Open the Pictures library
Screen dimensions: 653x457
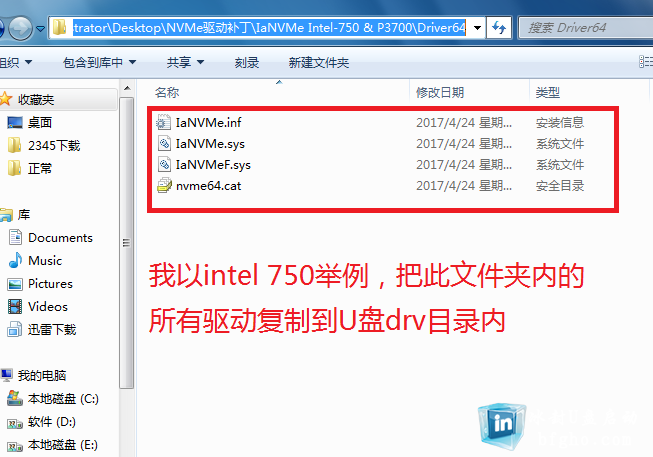50,284
